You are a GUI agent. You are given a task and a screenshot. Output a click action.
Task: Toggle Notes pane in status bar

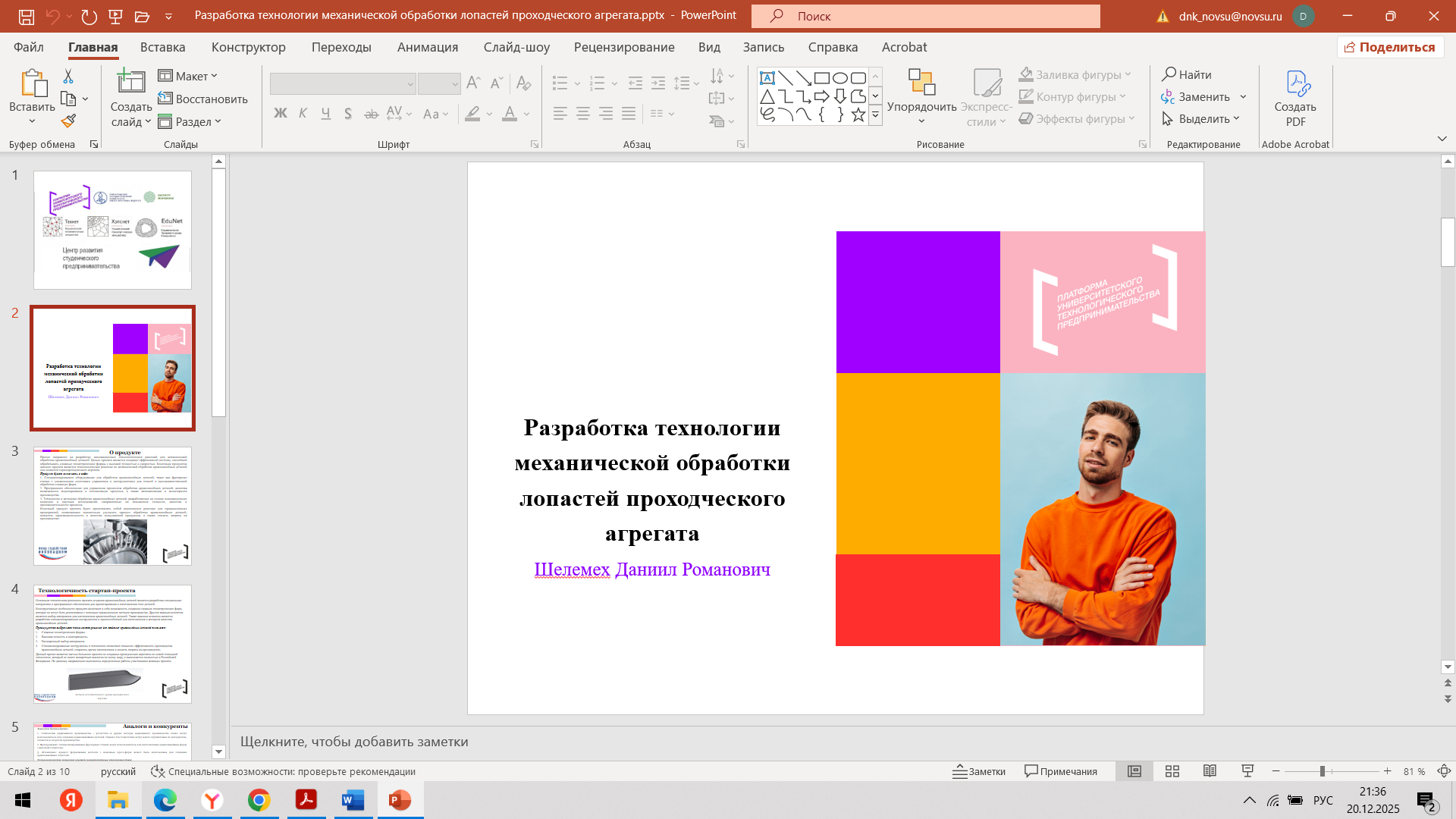[979, 771]
